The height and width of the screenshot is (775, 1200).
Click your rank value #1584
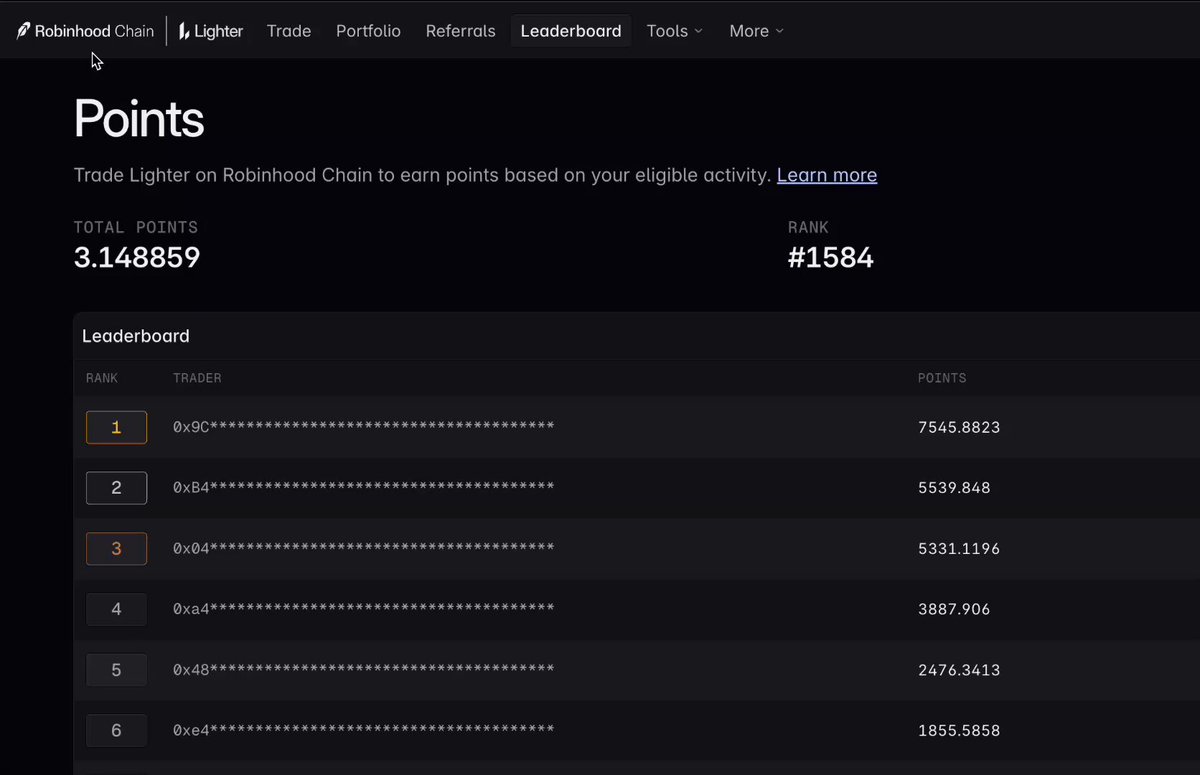831,258
